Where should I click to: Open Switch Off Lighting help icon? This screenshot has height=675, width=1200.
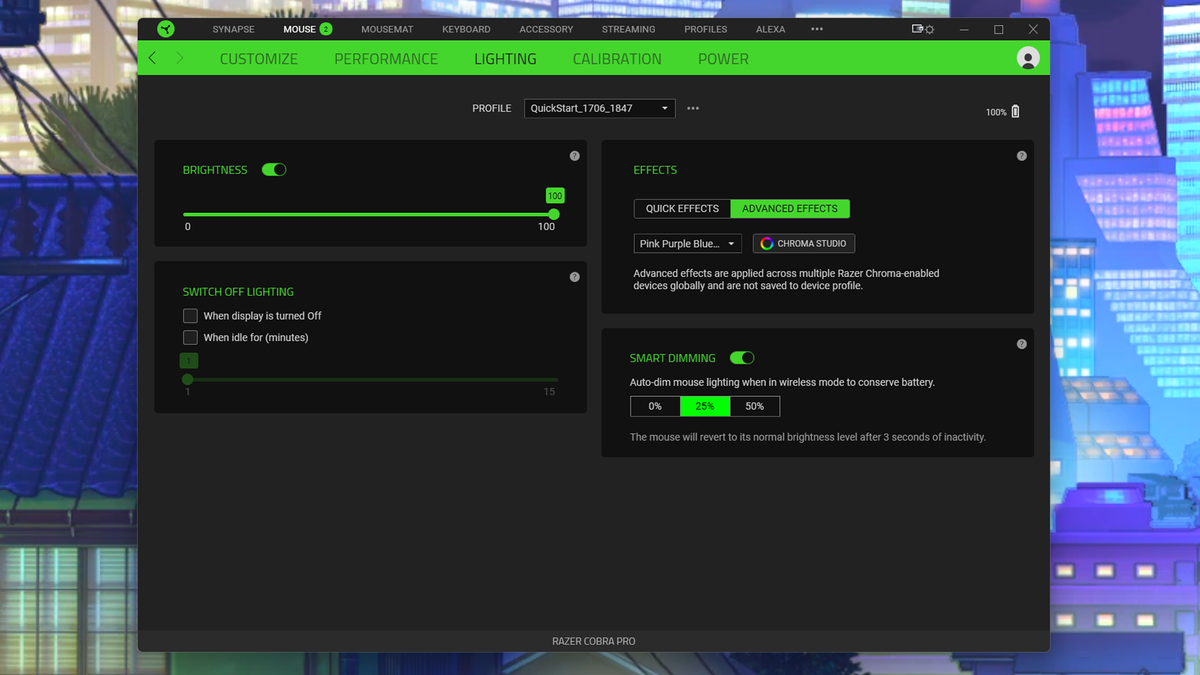click(574, 277)
